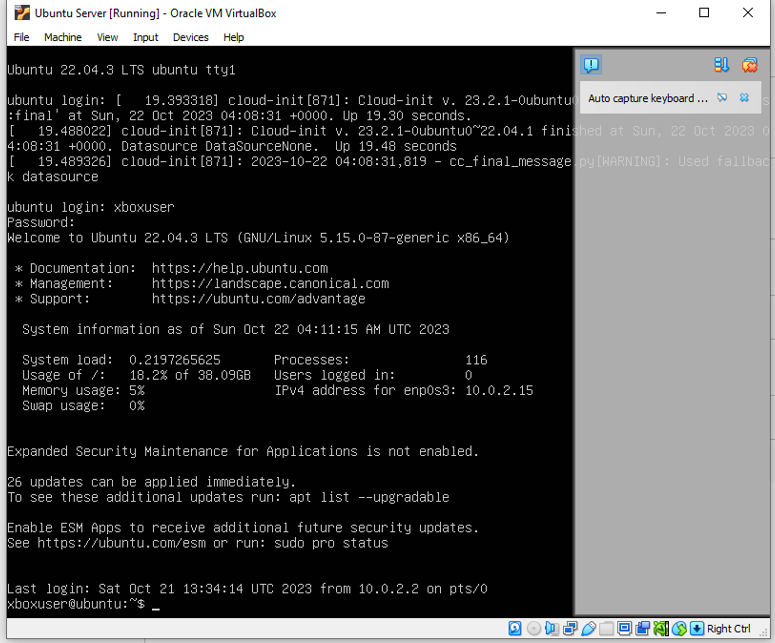
Task: Open the Machine menu
Action: click(62, 37)
